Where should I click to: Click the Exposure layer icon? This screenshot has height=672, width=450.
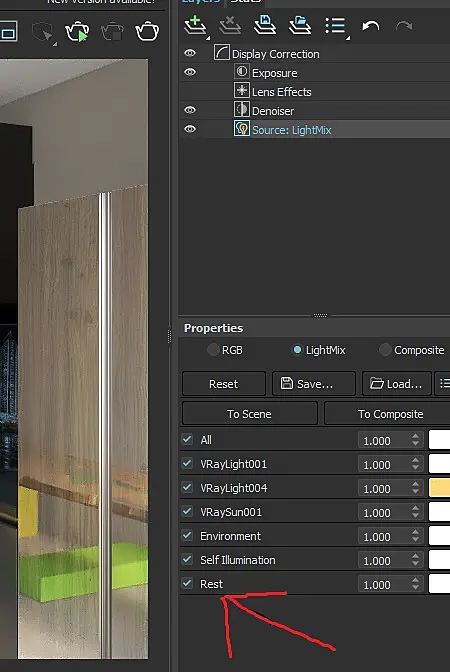[x=242, y=72]
